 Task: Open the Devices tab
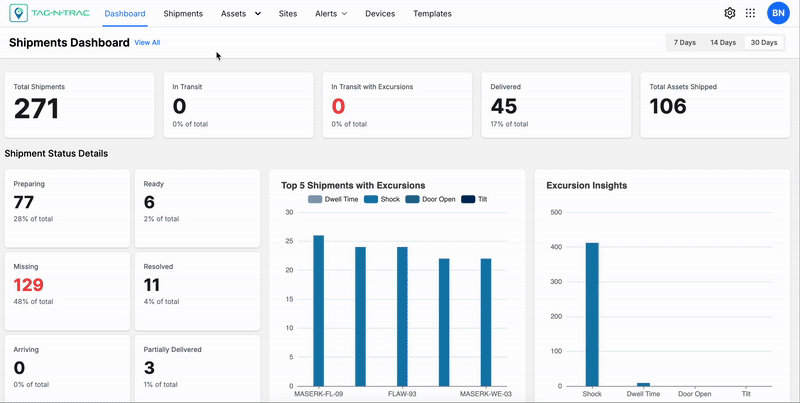tap(380, 14)
